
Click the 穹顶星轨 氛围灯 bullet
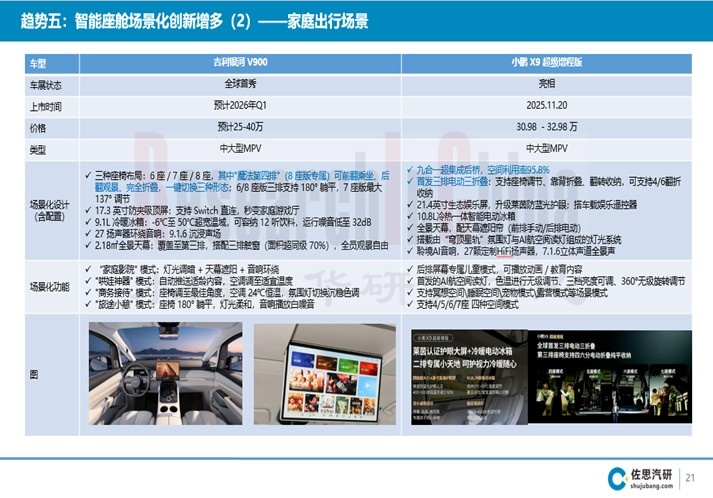tap(514, 240)
